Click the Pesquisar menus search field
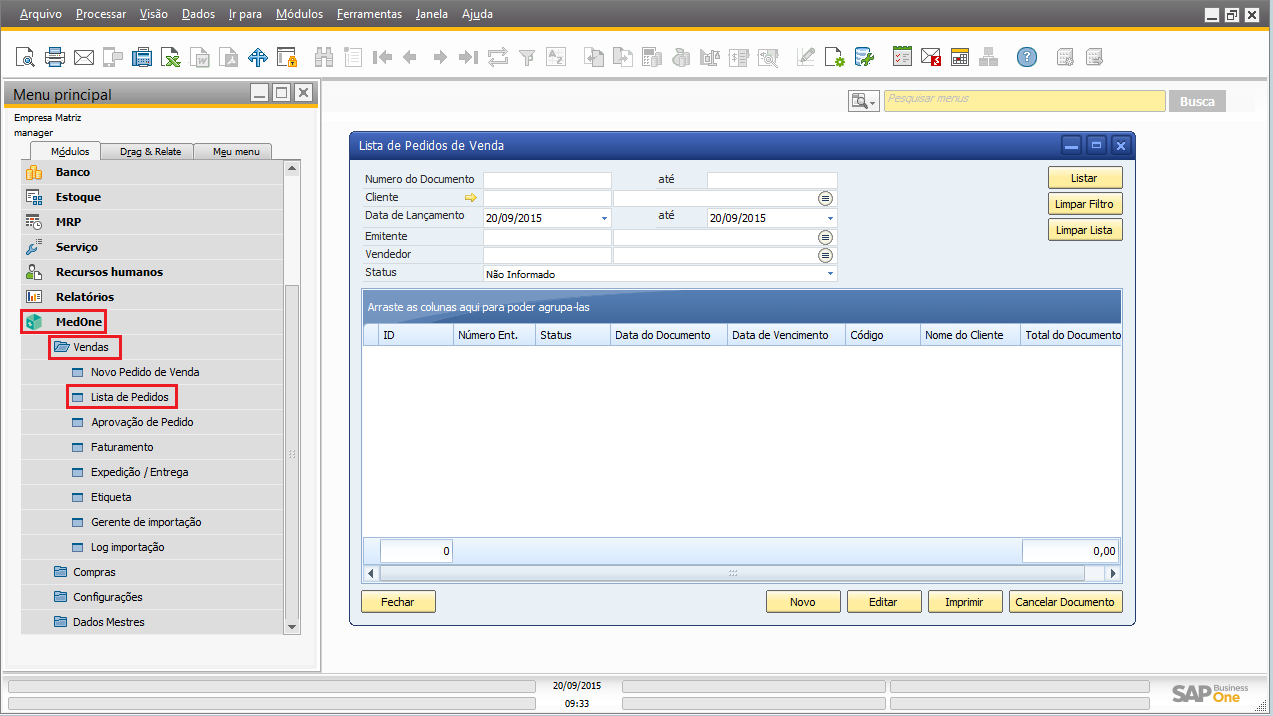The width and height of the screenshot is (1273, 716). tap(1025, 100)
